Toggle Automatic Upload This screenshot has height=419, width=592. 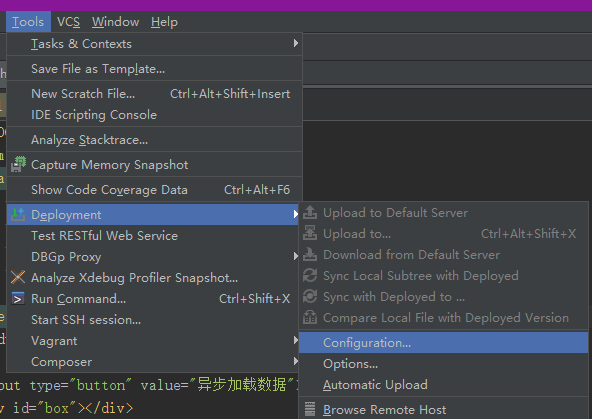coord(443,385)
